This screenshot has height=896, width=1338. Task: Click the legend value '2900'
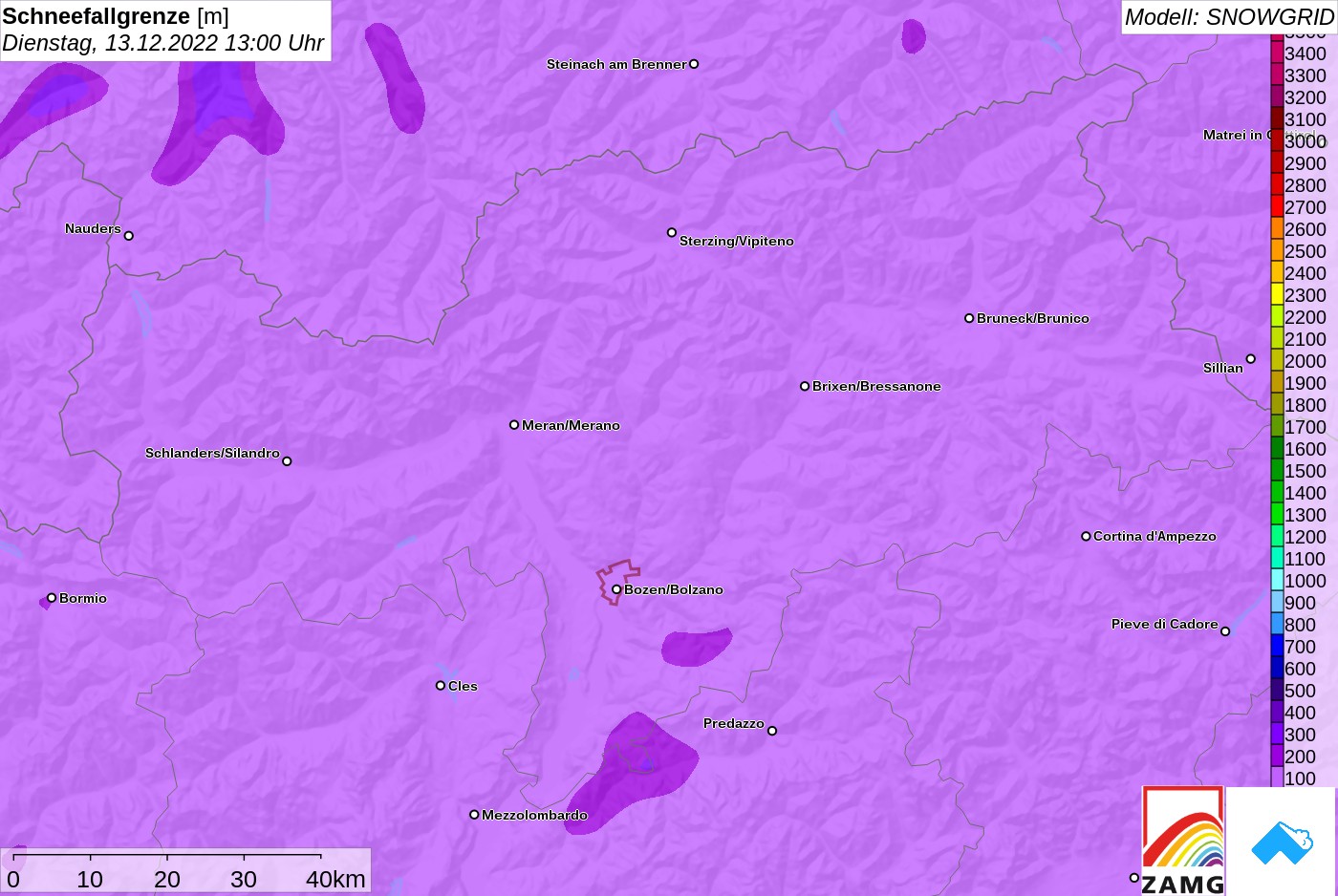point(1306,163)
